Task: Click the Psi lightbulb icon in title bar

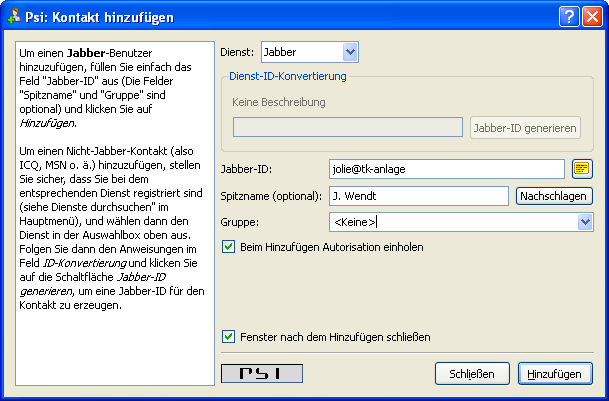Action: tap(15, 16)
